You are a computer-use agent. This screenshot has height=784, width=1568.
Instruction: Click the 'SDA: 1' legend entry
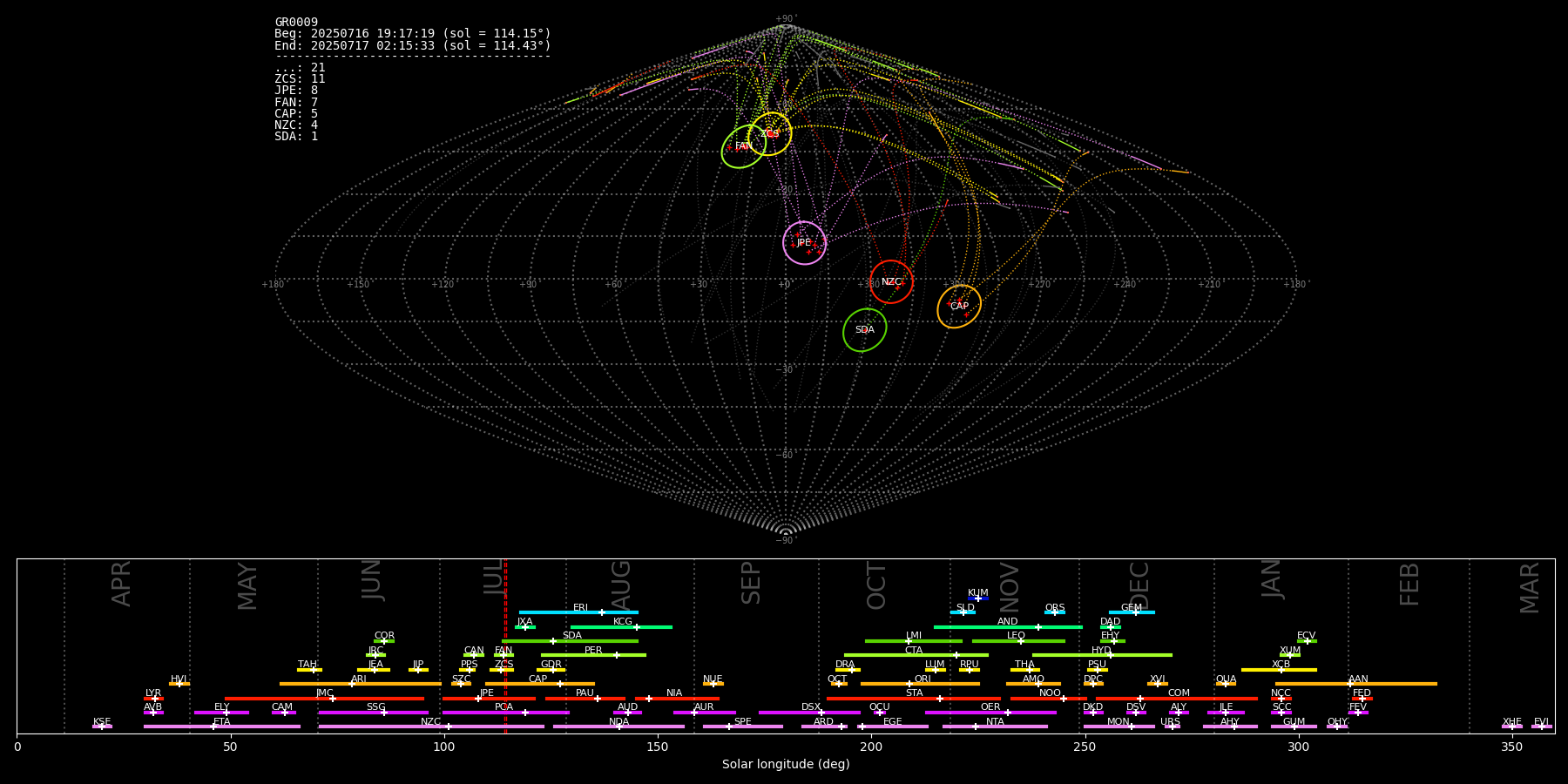point(296,137)
